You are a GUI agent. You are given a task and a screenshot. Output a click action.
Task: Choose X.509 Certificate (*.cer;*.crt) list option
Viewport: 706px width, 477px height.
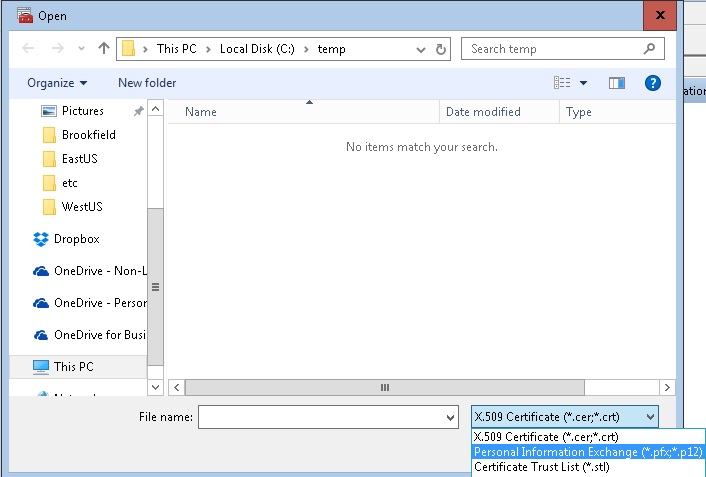point(588,436)
